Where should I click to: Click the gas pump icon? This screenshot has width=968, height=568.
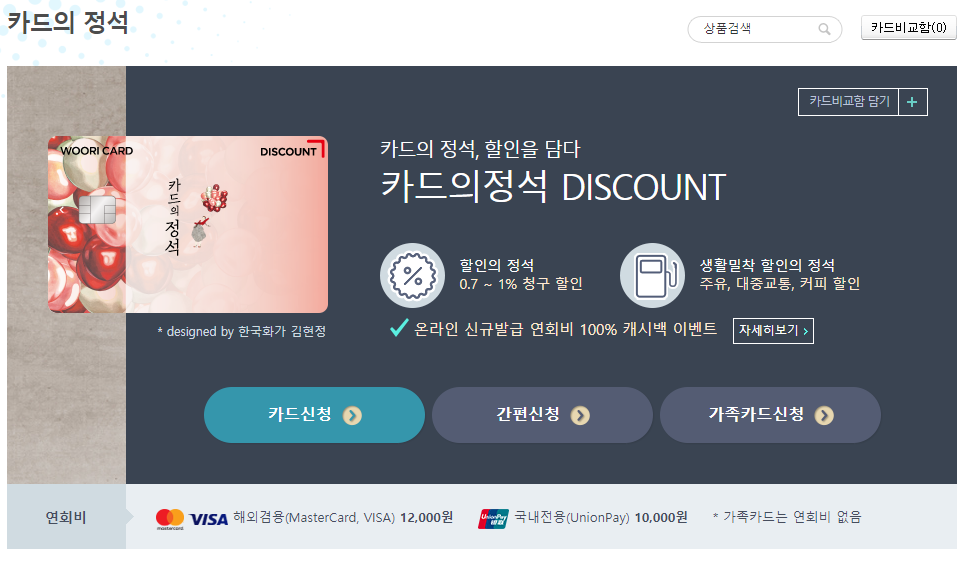click(653, 275)
